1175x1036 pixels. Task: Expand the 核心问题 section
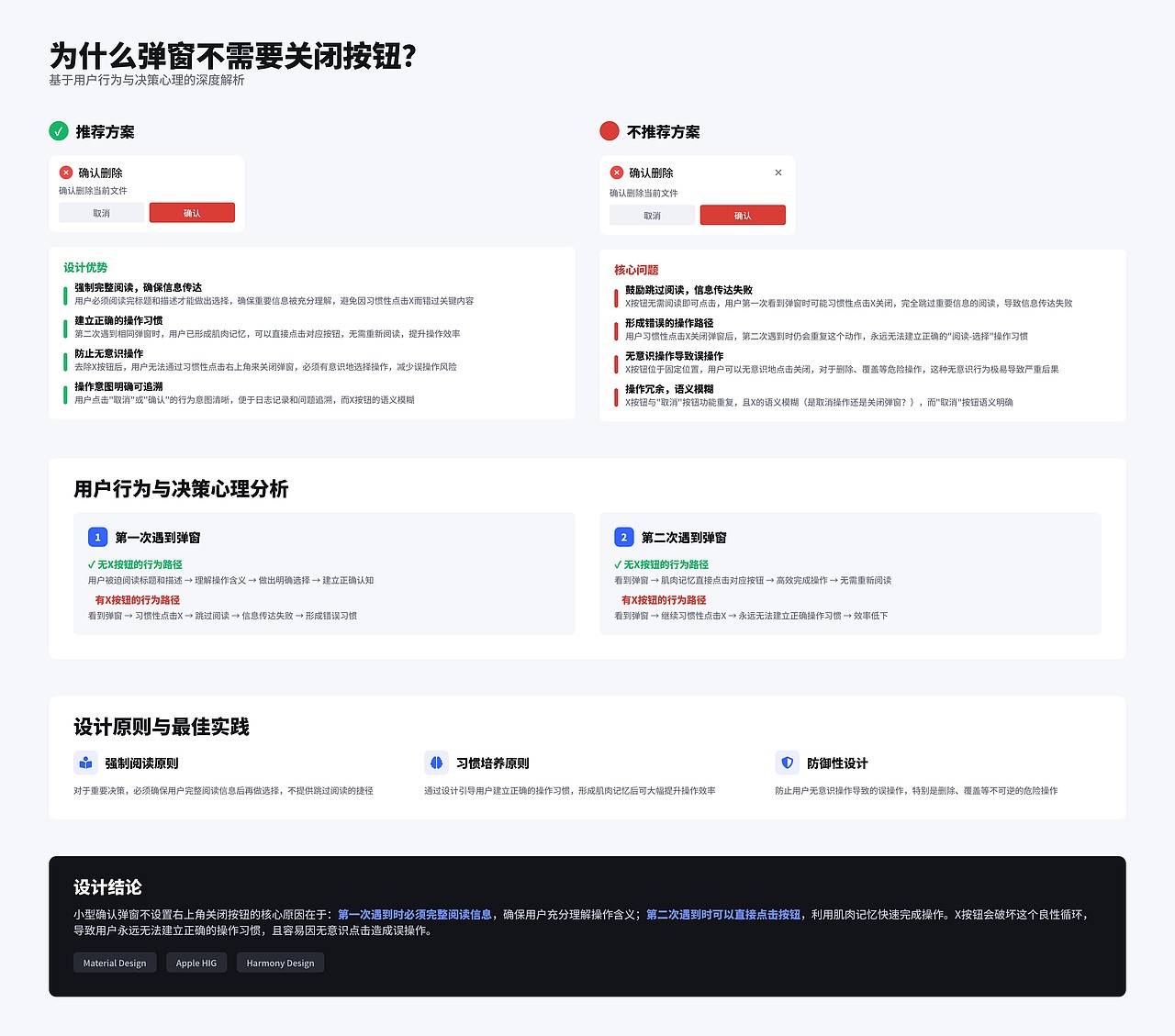[634, 270]
